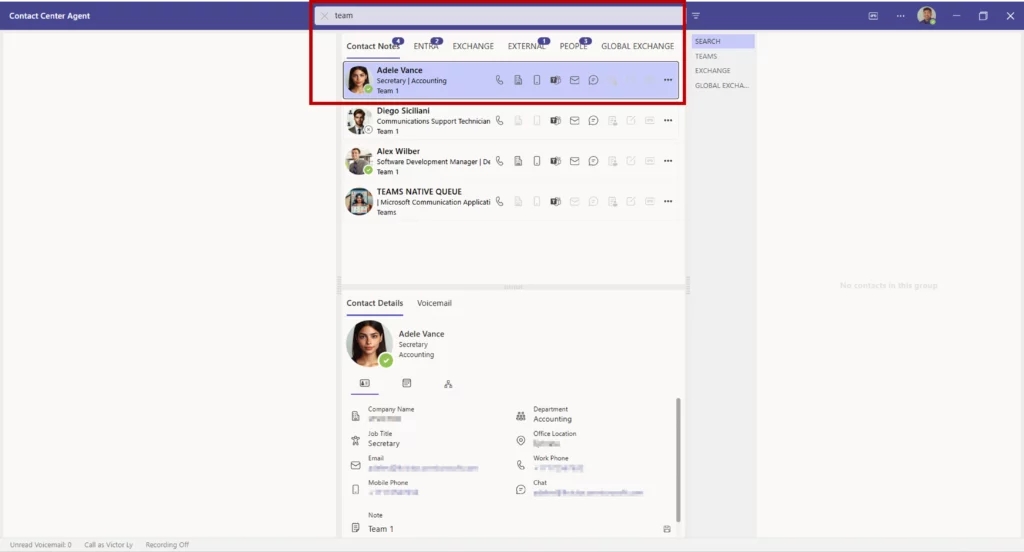Click the Teams icon for TEAMS NATIVE QUEUE
Viewport: 1024px width, 552px height.
click(555, 201)
